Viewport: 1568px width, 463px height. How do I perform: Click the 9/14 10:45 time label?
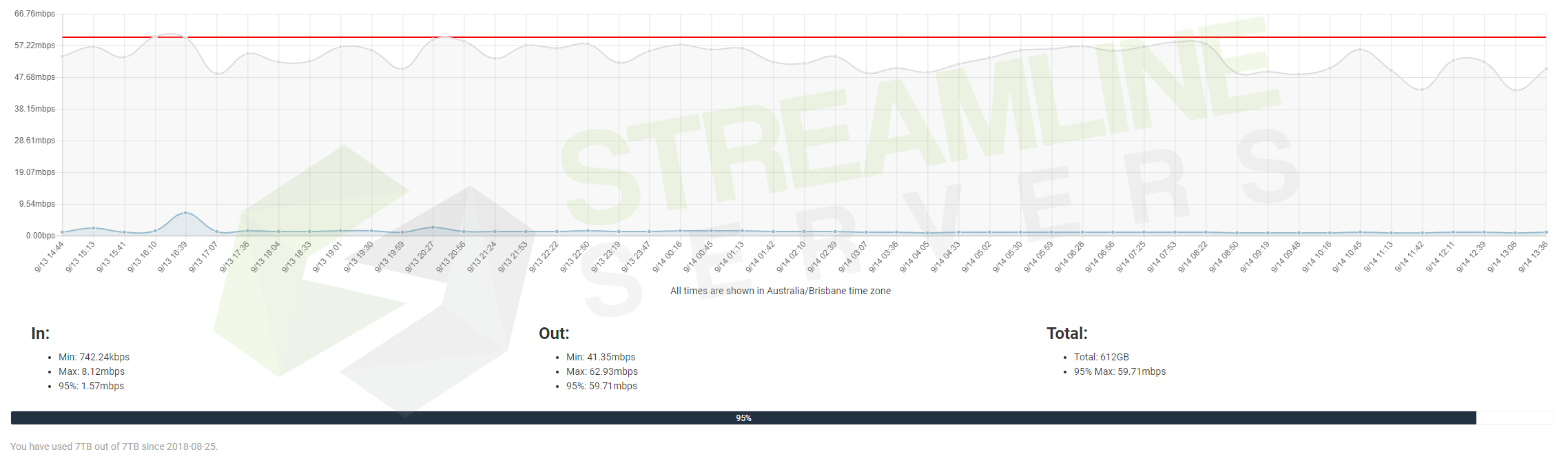[1347, 257]
